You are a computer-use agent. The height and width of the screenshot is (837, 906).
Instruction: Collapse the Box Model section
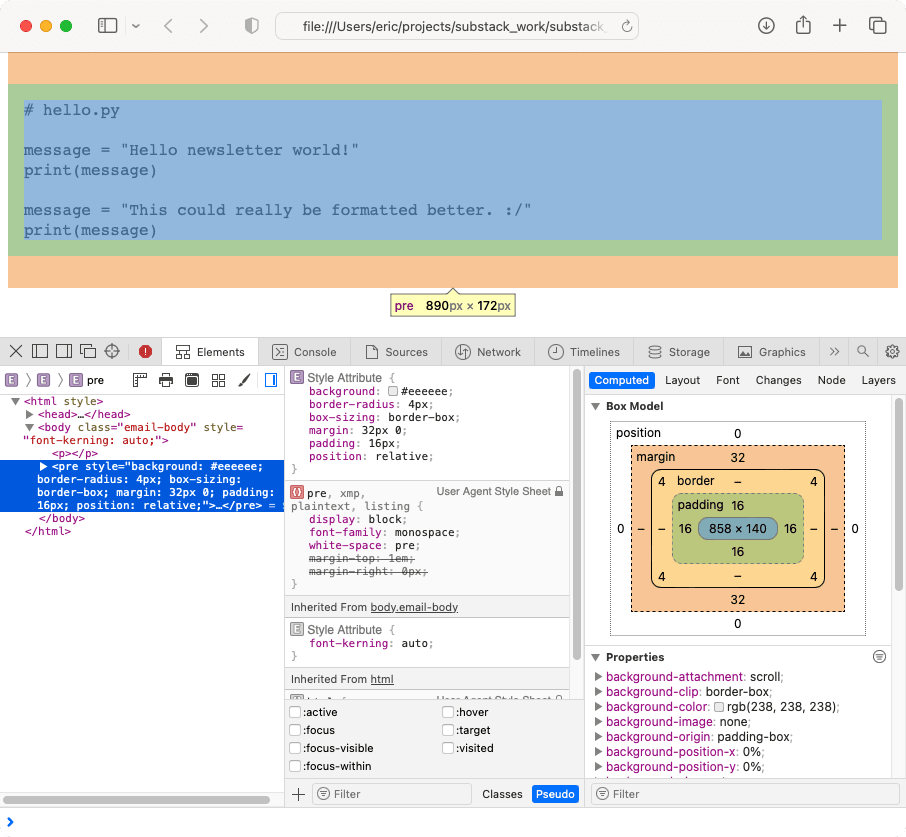[x=595, y=406]
